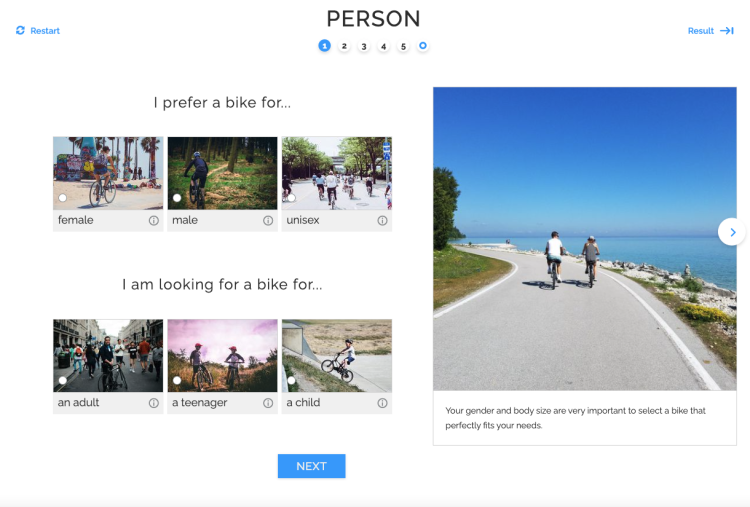Click the unisex cyclists thumbnail image
750x507 pixels.
[337, 172]
